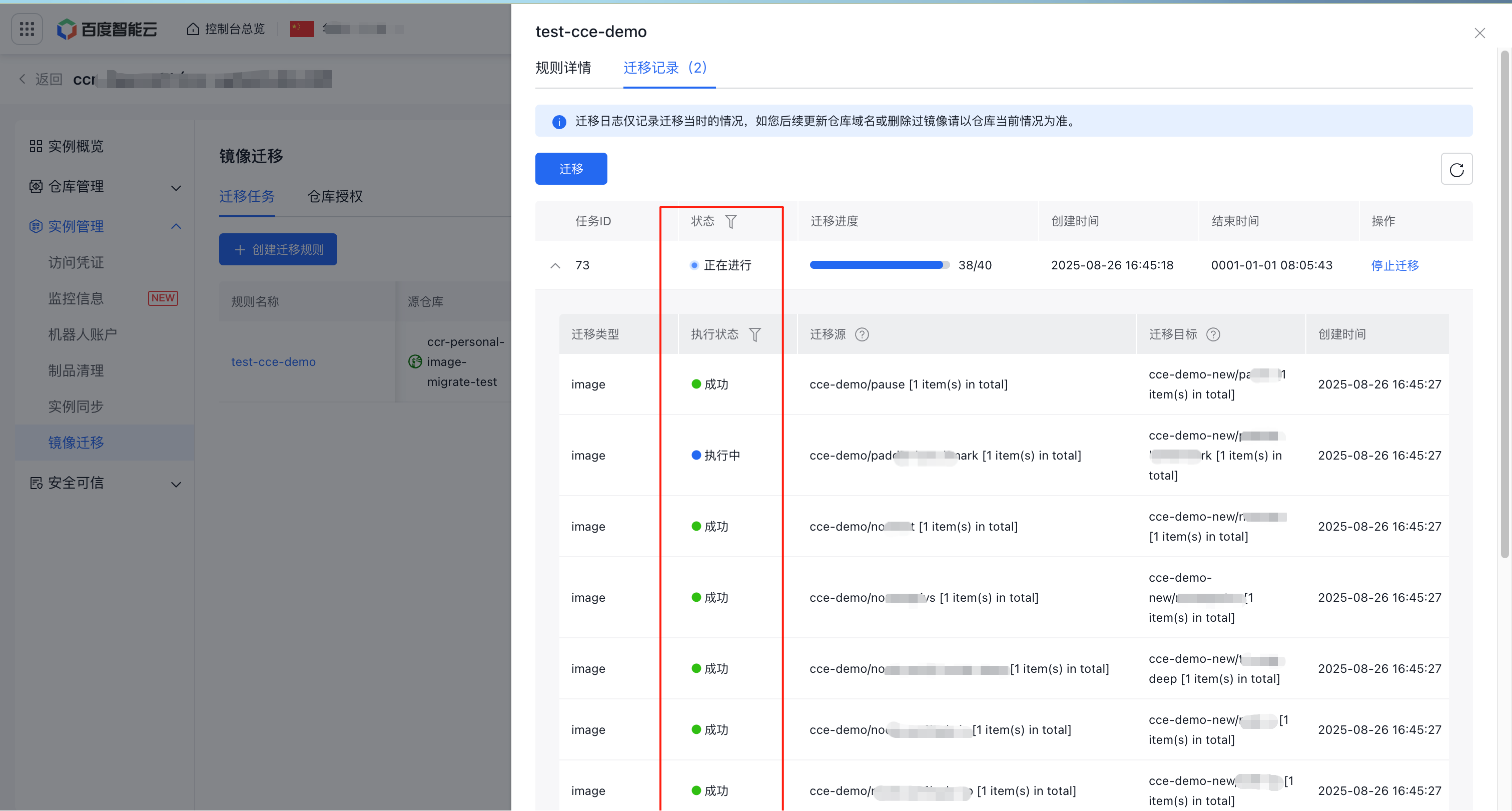1512x811 pixels.
Task: Click the Baidu AI Cloud logo
Action: tap(107, 29)
